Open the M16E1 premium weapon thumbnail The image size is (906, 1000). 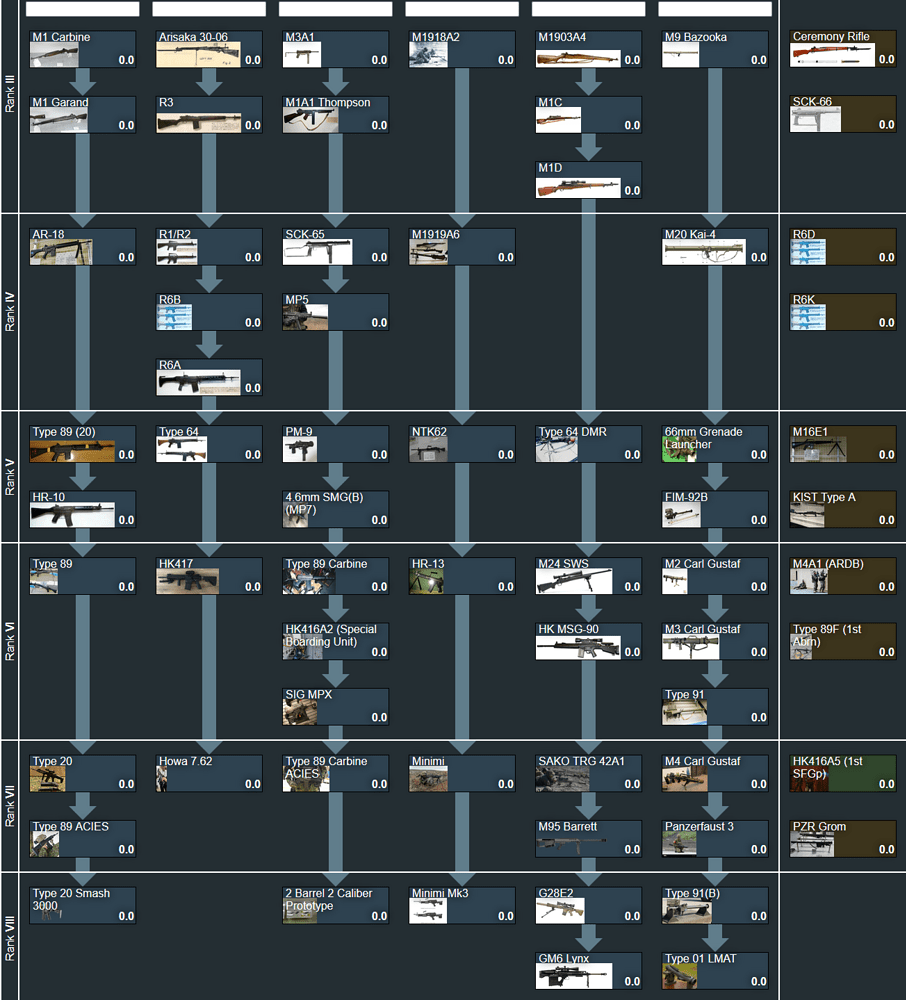[819, 450]
